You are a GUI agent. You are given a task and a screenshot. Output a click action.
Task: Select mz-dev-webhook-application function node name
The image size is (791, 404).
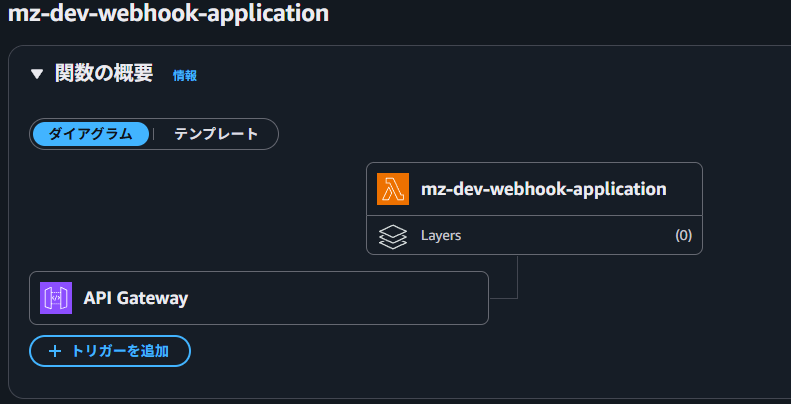point(543,189)
